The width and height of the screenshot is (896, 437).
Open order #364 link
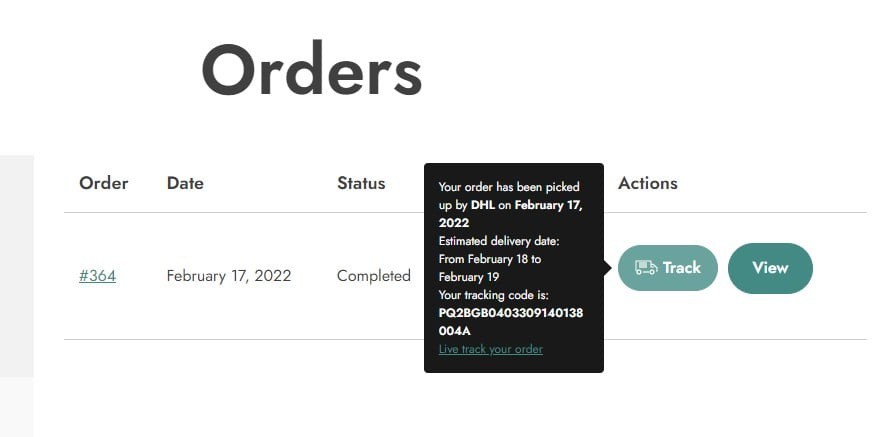point(97,275)
